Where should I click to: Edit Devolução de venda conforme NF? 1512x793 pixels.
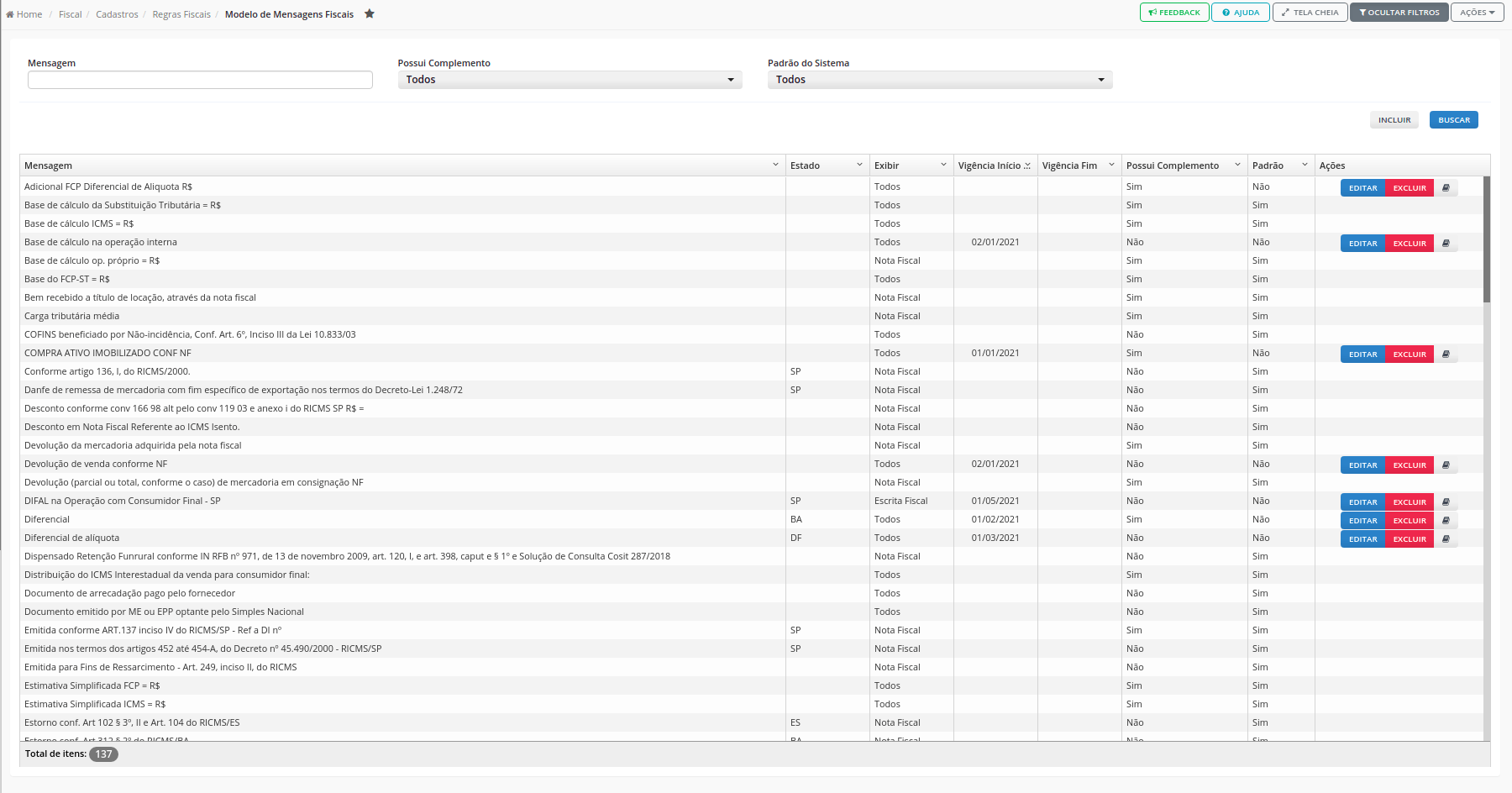(x=1362, y=465)
